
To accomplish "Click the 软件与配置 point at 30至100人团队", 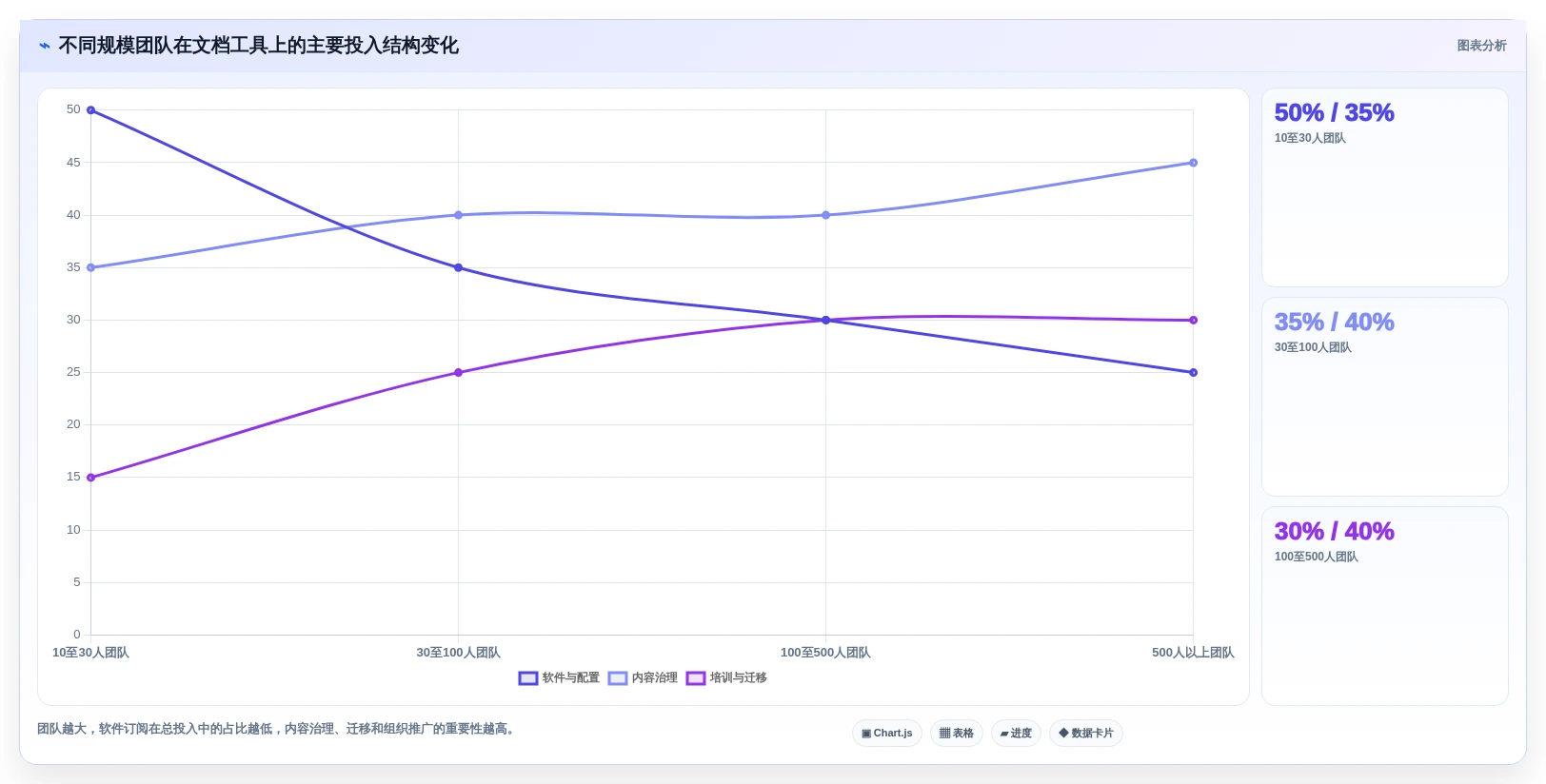I will click(x=459, y=267).
